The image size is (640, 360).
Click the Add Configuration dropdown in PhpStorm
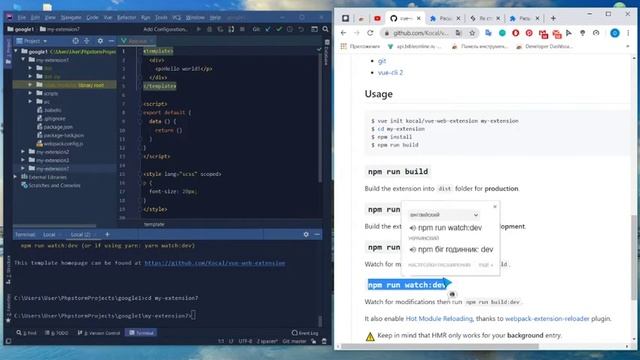(166, 29)
